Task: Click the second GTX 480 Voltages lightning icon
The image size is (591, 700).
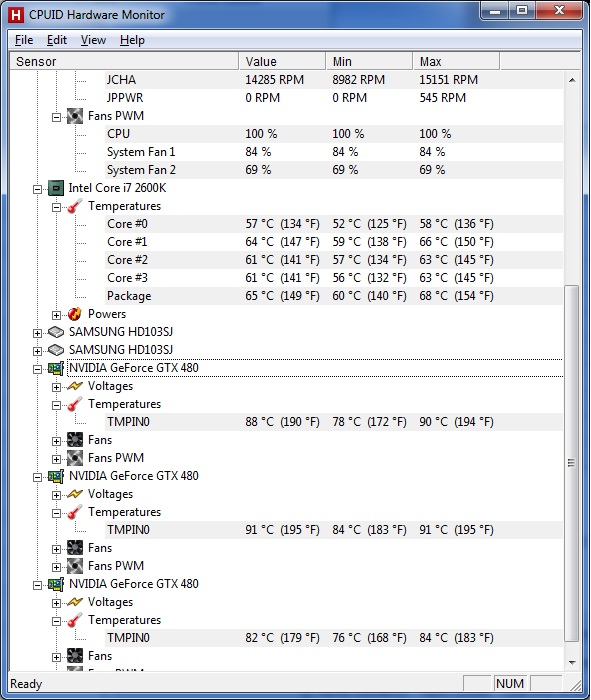Action: click(75, 494)
